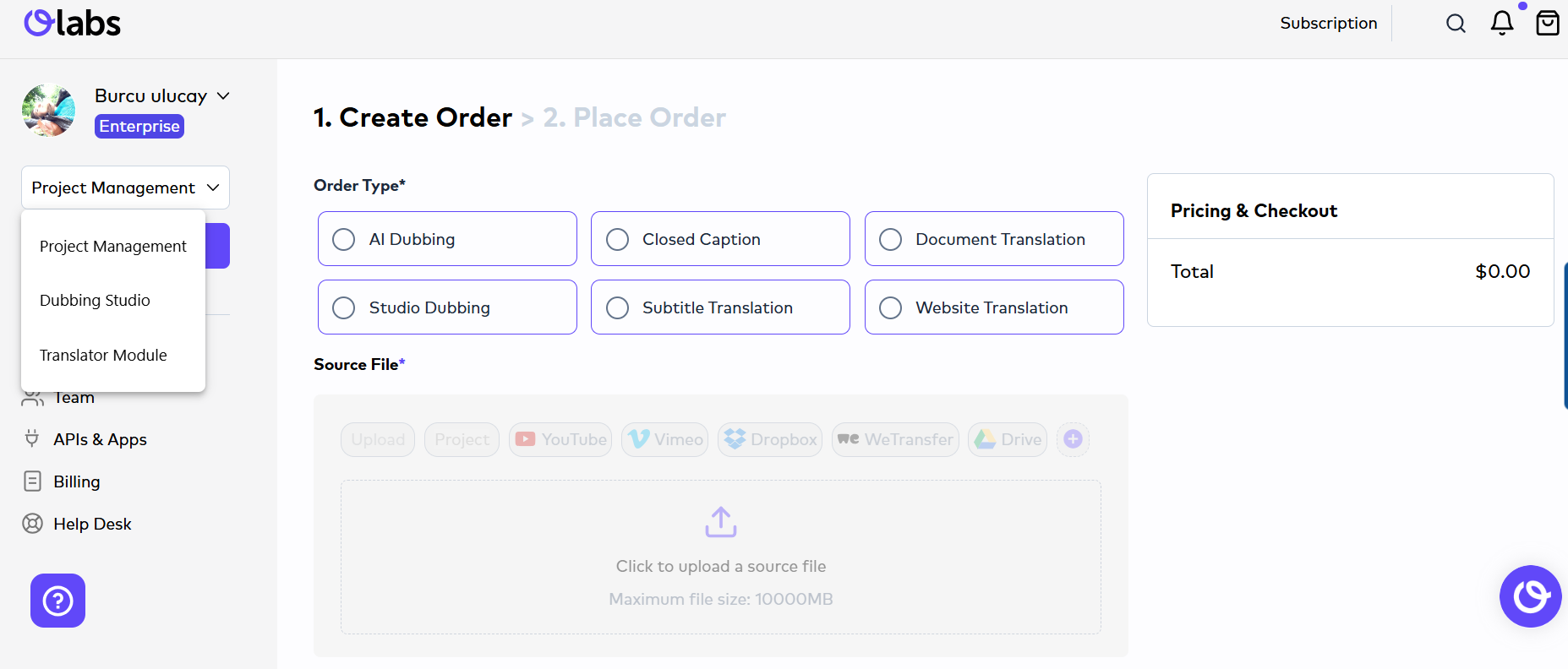This screenshot has width=1568, height=669.
Task: Open Help Desk from sidebar
Action: (x=92, y=524)
